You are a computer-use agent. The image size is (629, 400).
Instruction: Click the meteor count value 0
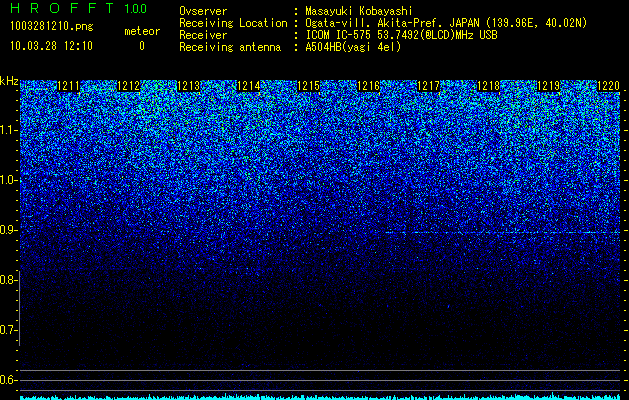tap(142, 46)
